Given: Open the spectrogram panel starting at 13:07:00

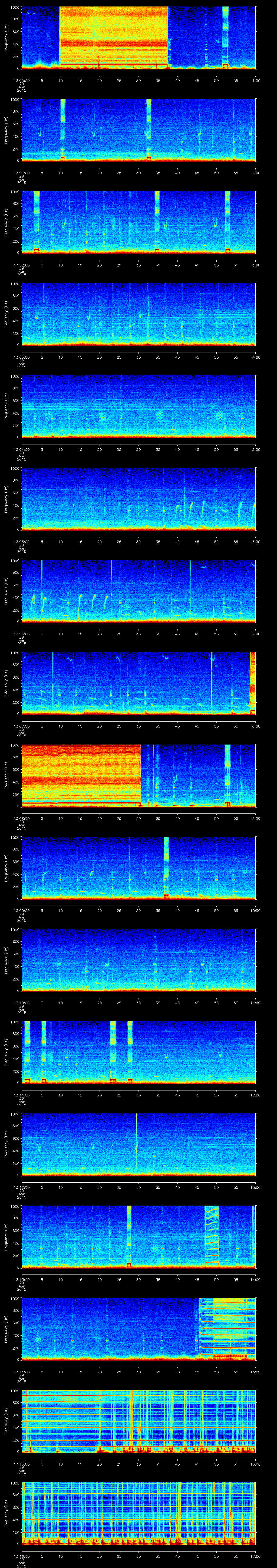Looking at the screenshot, I should point(139,683).
